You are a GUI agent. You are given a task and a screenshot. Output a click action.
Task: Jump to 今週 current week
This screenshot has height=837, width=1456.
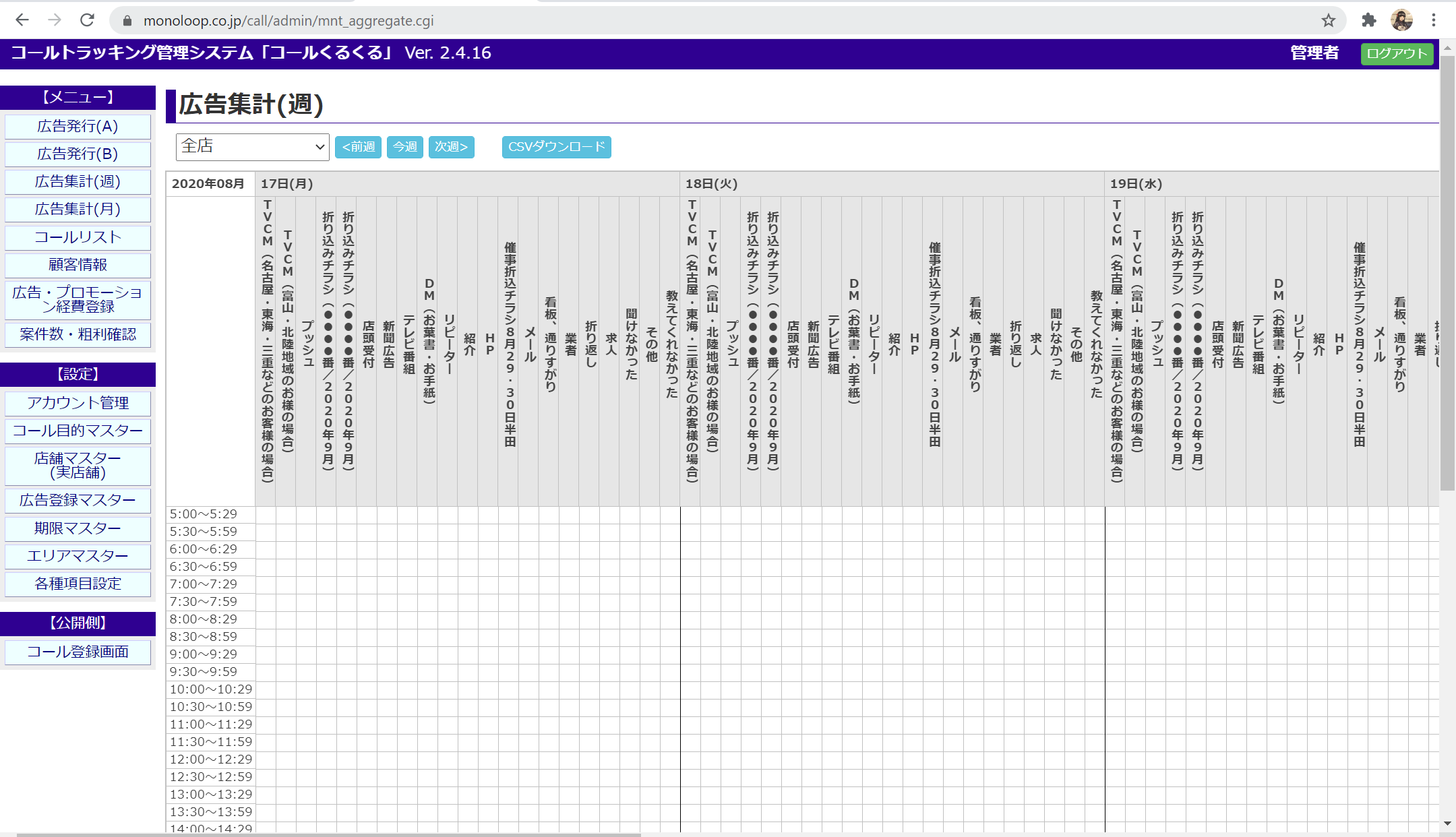pos(404,146)
